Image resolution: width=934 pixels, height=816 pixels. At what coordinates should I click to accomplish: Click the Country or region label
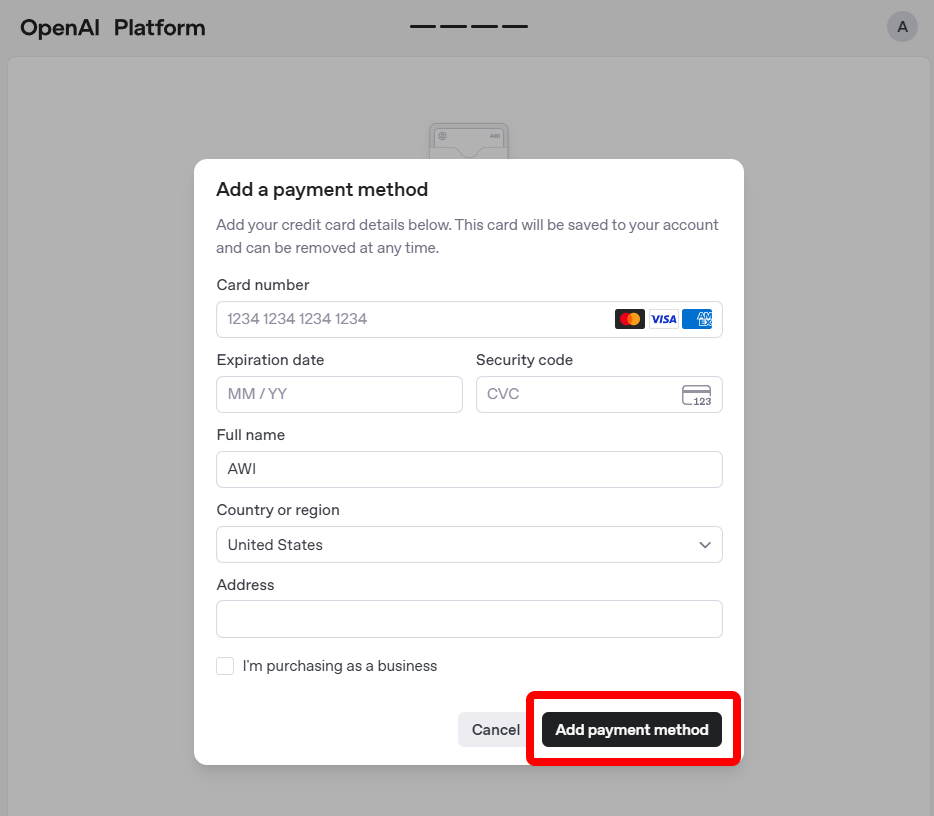pyautogui.click(x=278, y=510)
